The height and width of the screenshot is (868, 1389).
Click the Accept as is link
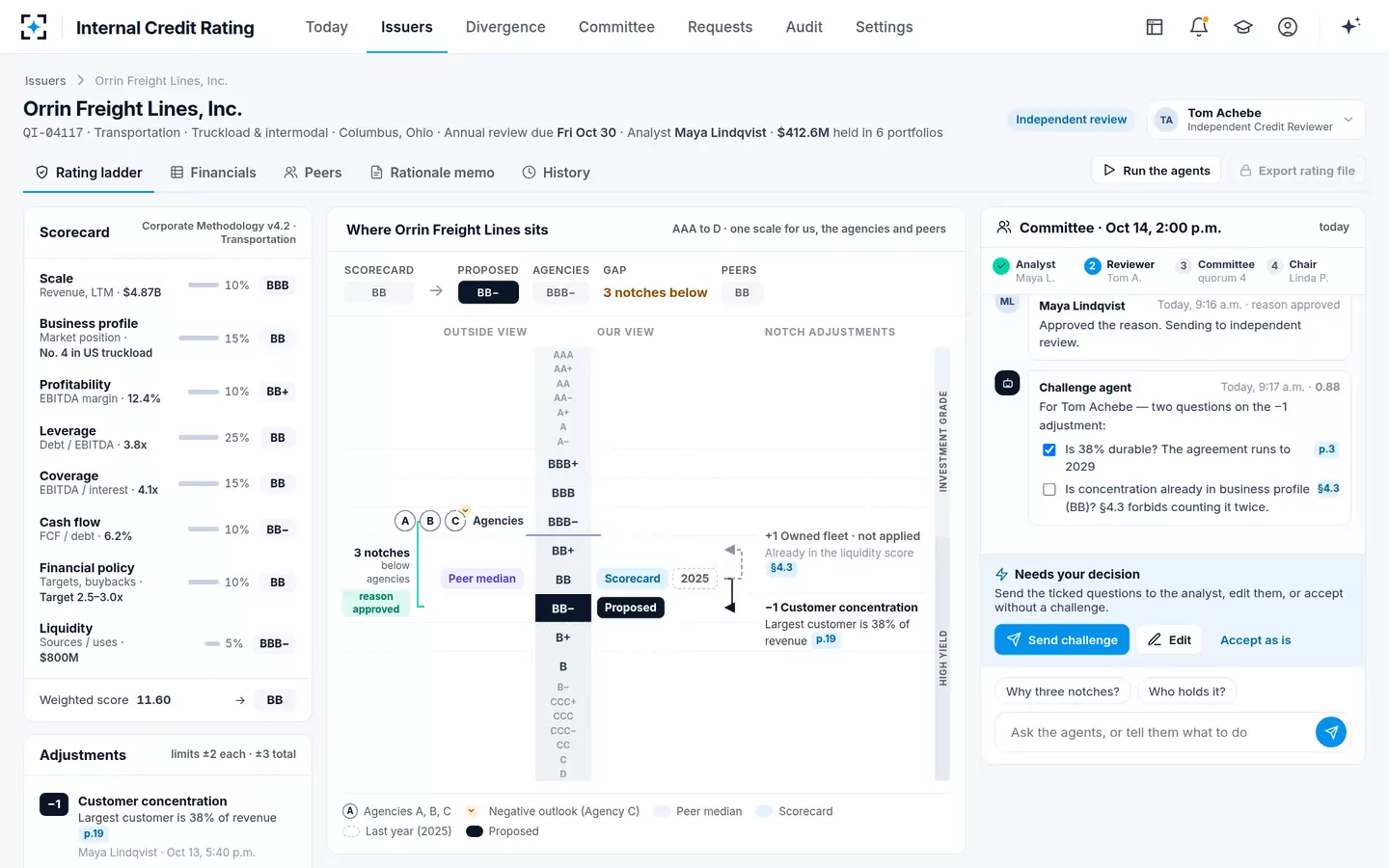click(1255, 639)
